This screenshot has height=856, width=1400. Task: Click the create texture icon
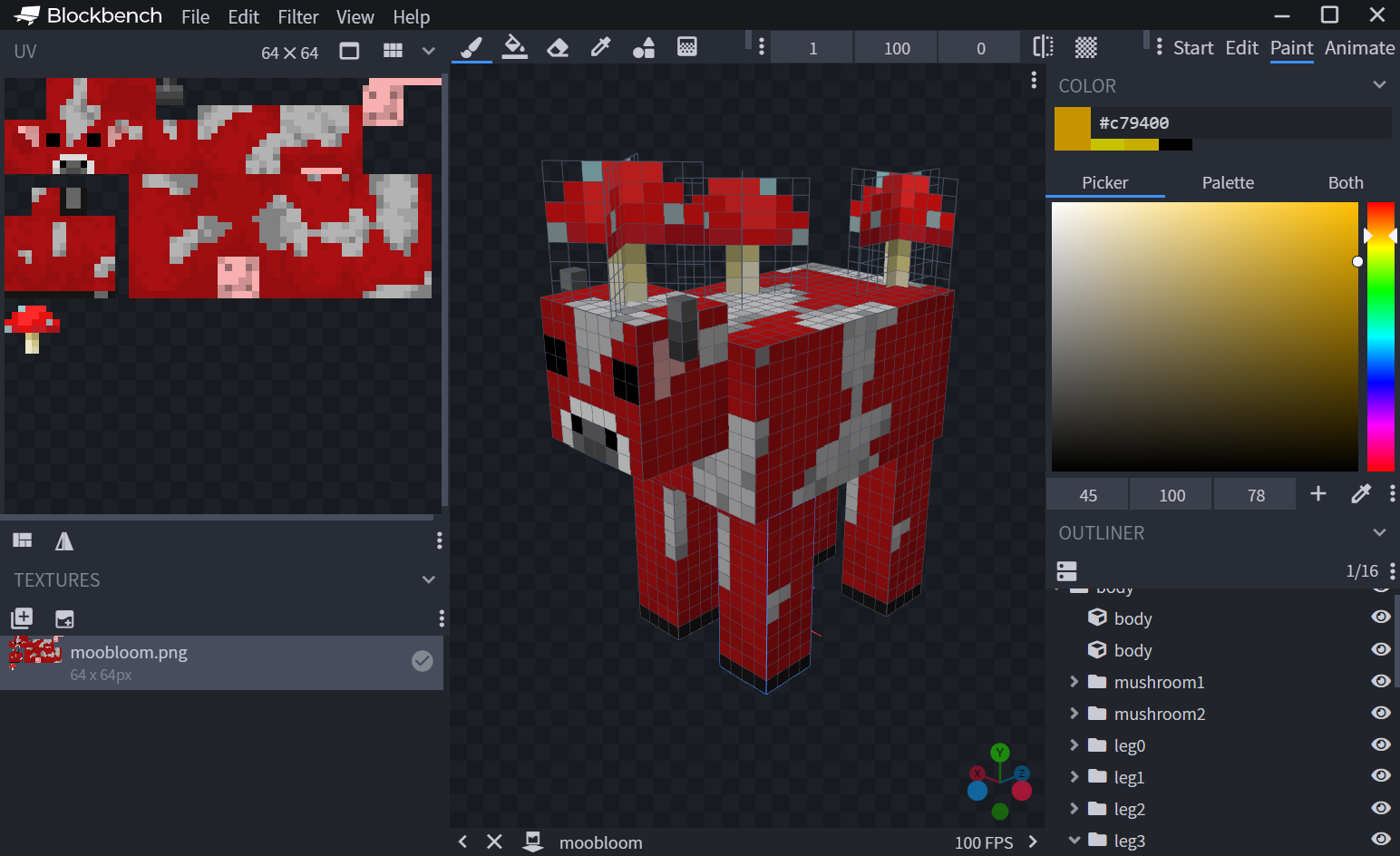pyautogui.click(x=64, y=618)
